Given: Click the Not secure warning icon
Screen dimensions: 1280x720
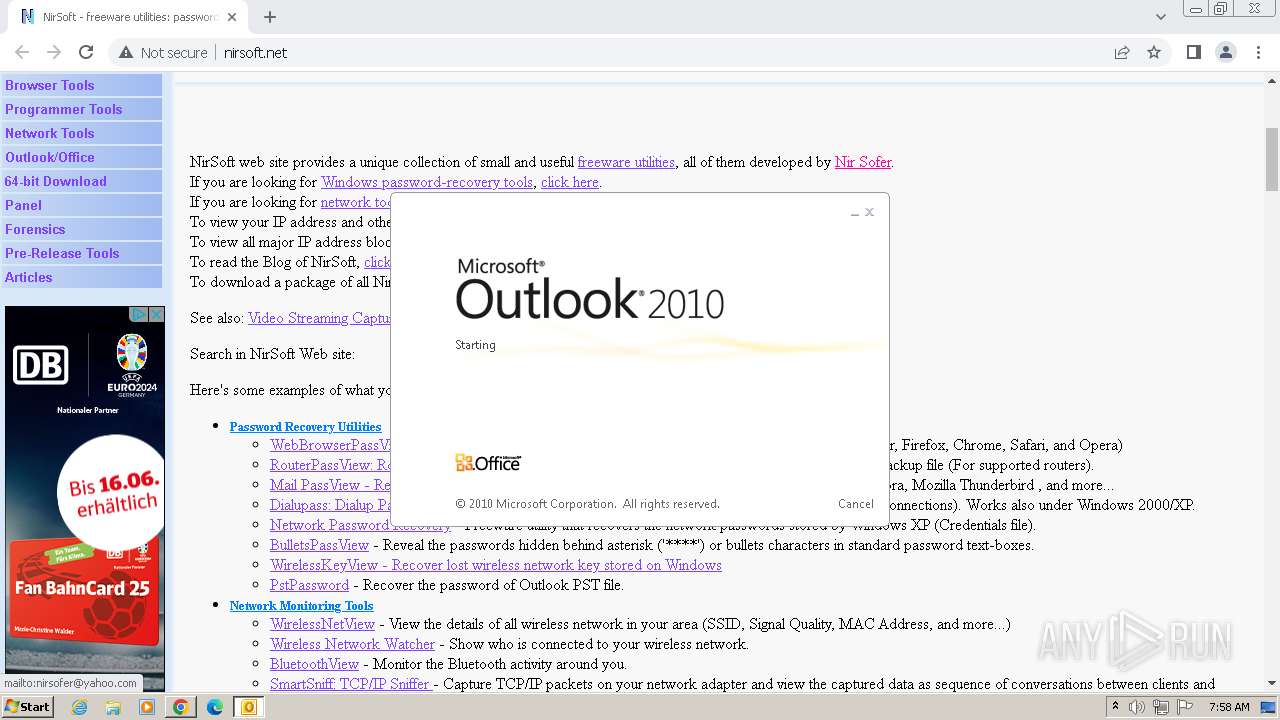Looking at the screenshot, I should tap(126, 52).
